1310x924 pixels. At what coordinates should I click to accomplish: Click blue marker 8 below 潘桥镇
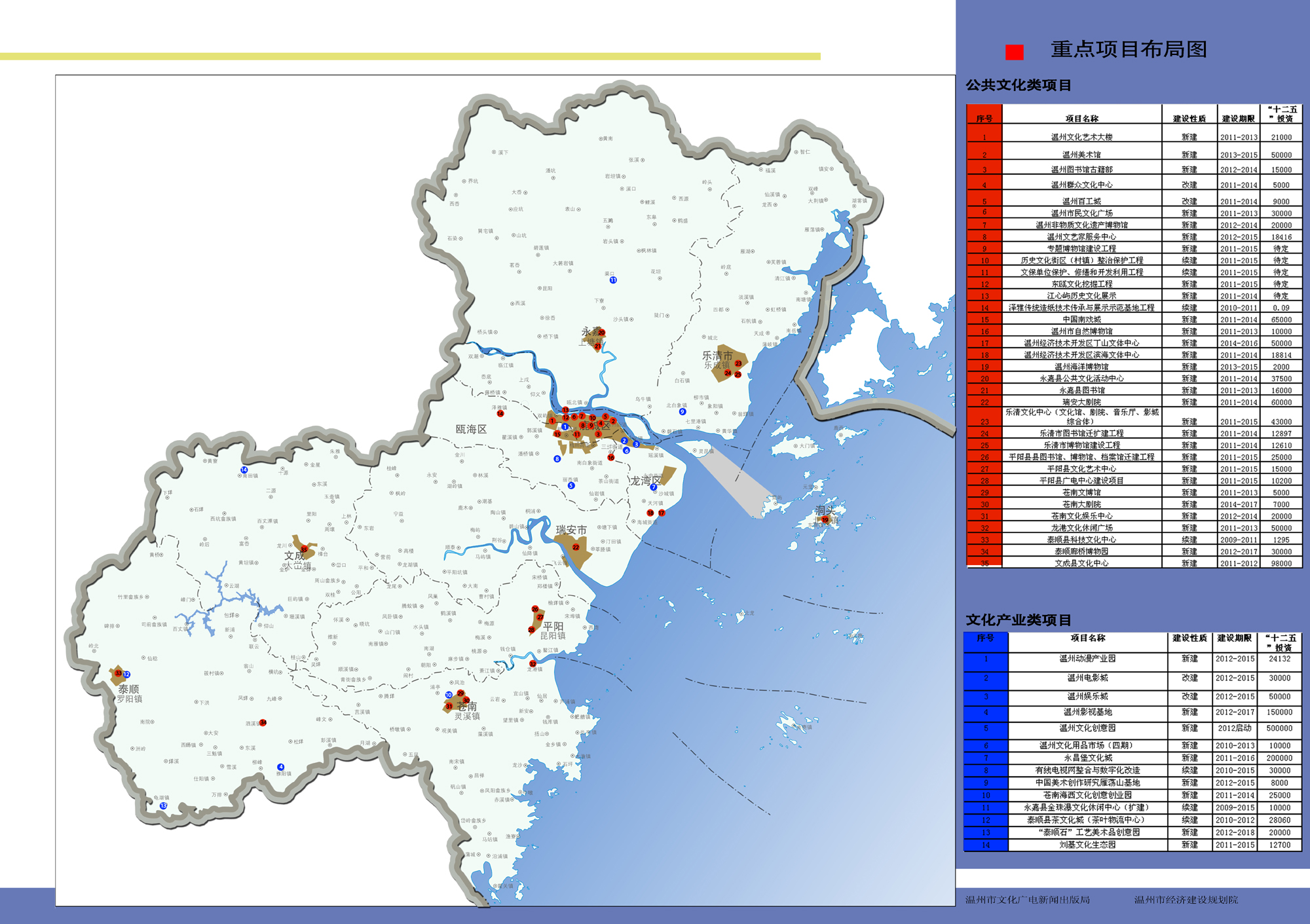click(x=557, y=459)
